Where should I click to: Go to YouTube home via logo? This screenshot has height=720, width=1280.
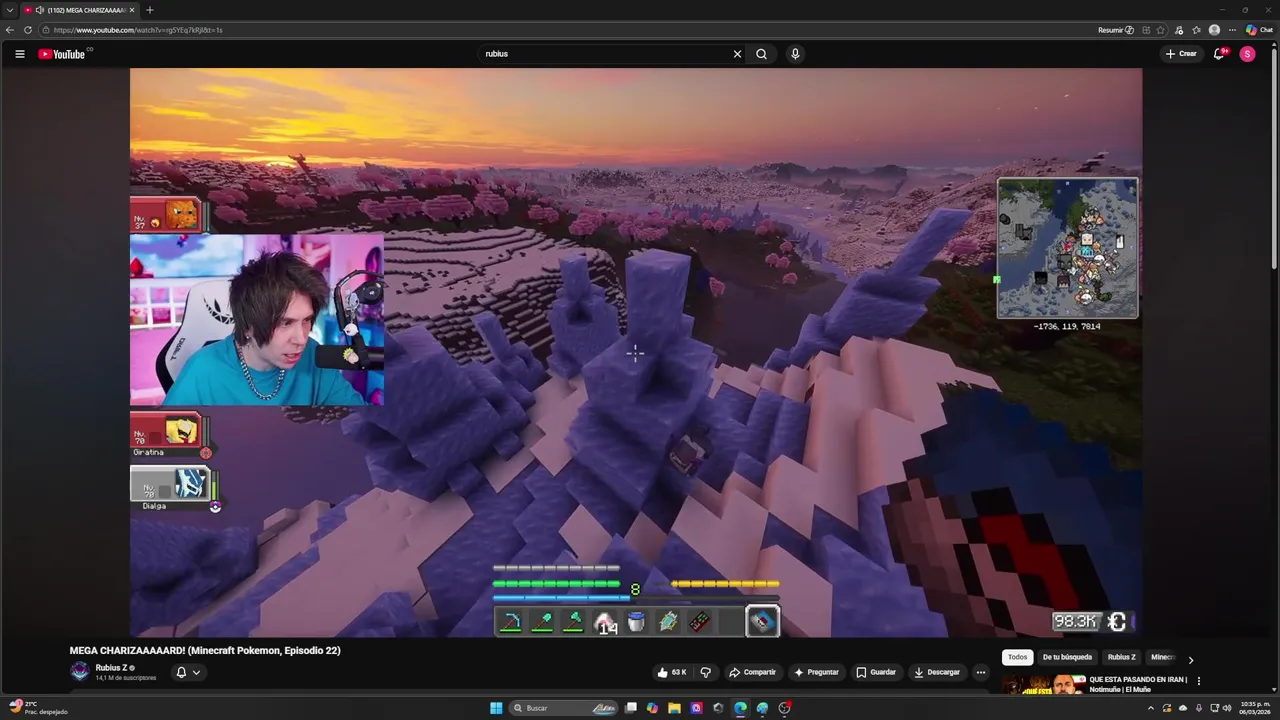pyautogui.click(x=62, y=54)
